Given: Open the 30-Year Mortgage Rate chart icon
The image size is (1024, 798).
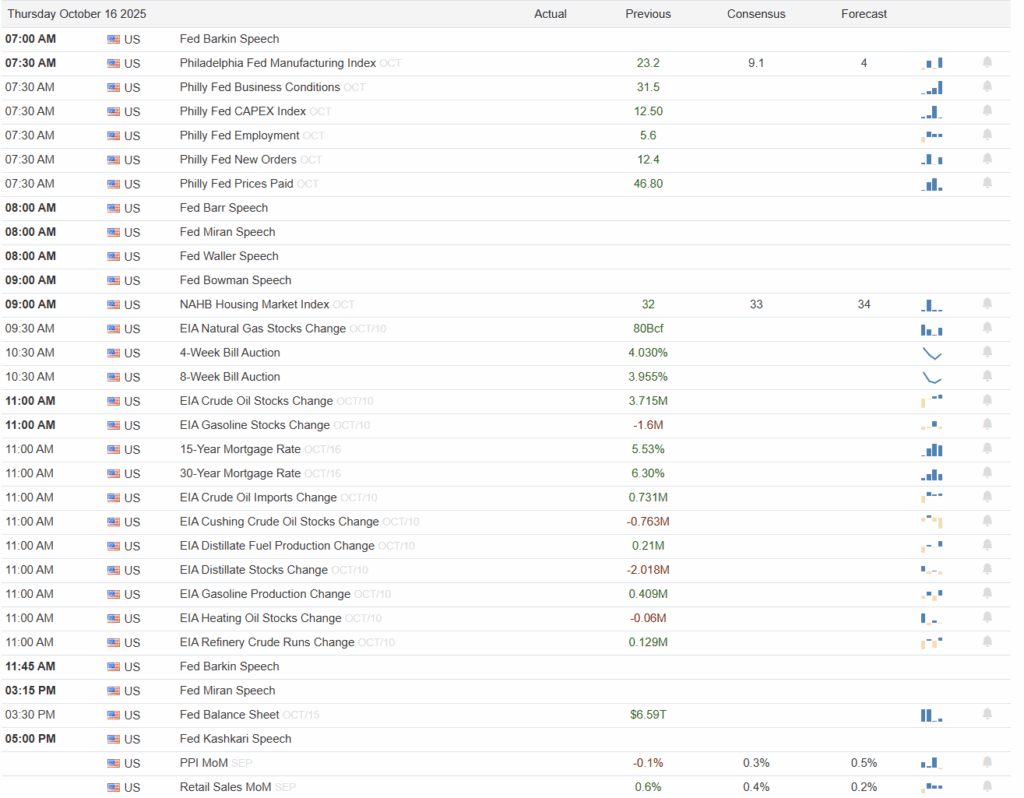Looking at the screenshot, I should pyautogui.click(x=931, y=473).
